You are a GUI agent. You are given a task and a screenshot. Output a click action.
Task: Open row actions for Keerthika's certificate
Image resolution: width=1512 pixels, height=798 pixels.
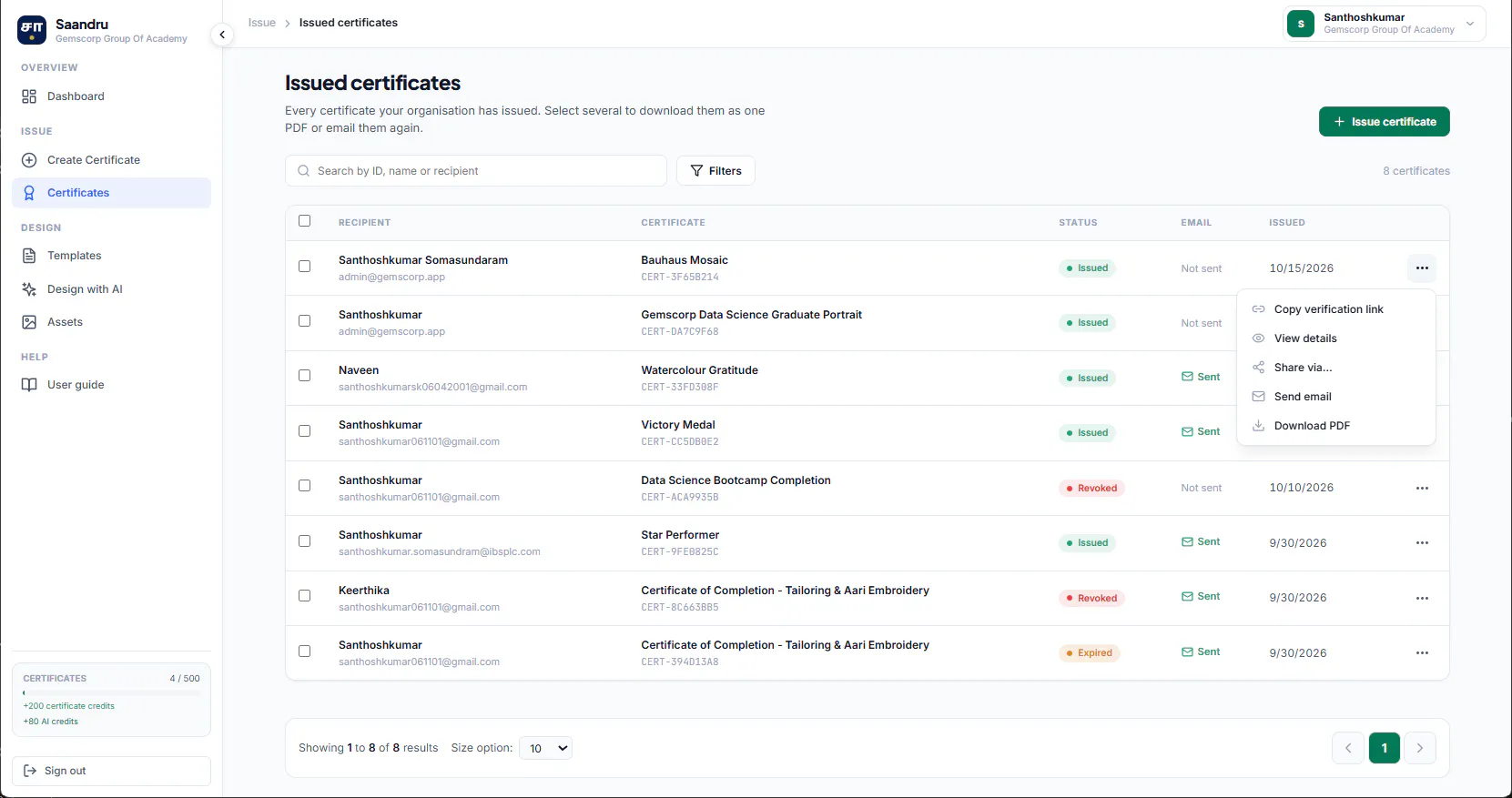click(x=1422, y=598)
